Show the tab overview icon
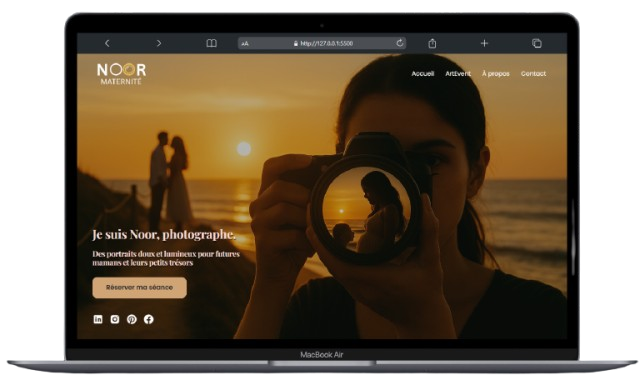This screenshot has height=390, width=640. point(537,43)
